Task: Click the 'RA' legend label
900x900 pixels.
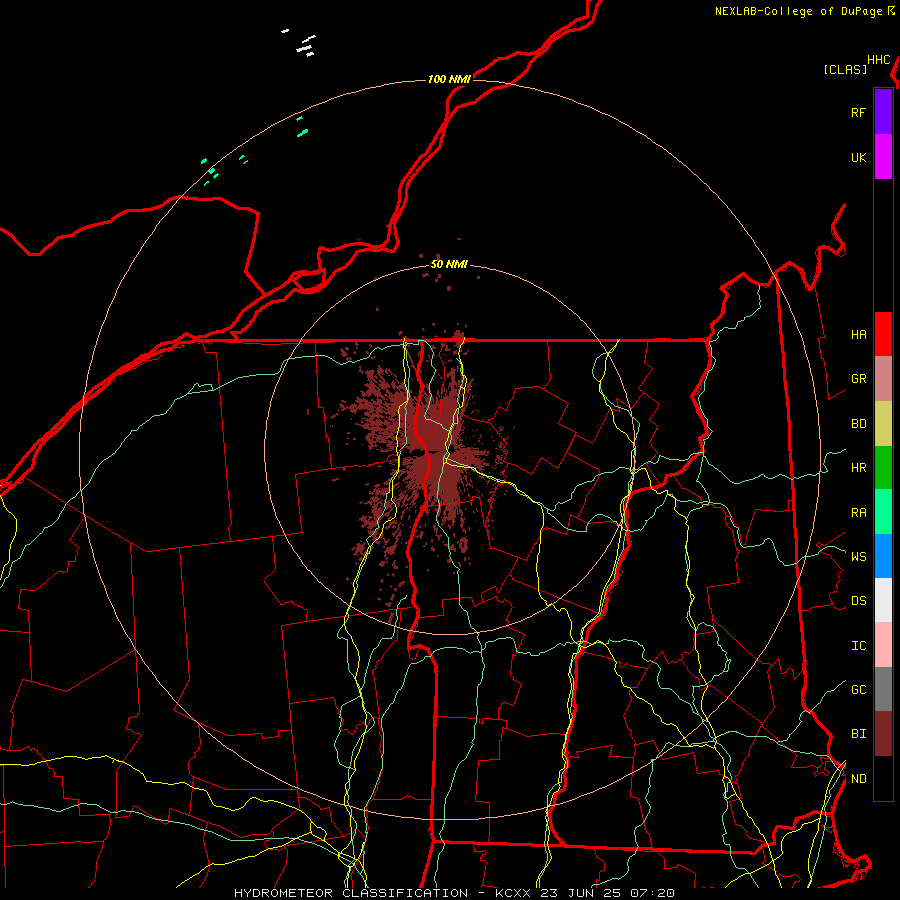Action: click(858, 512)
